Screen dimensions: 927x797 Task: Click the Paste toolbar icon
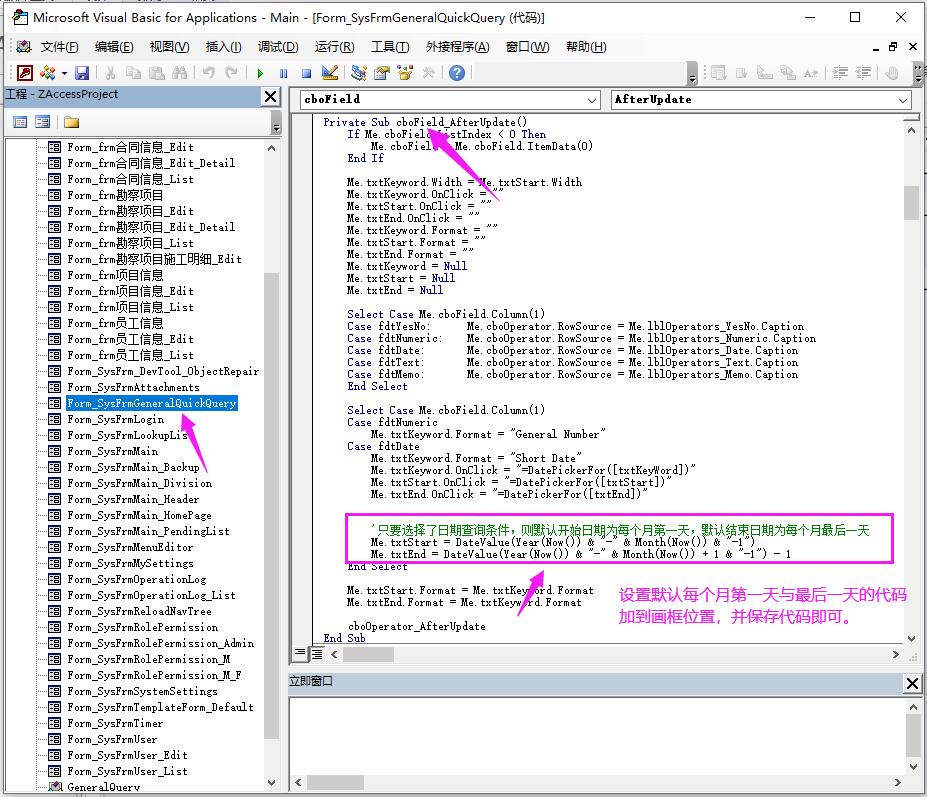[157, 73]
